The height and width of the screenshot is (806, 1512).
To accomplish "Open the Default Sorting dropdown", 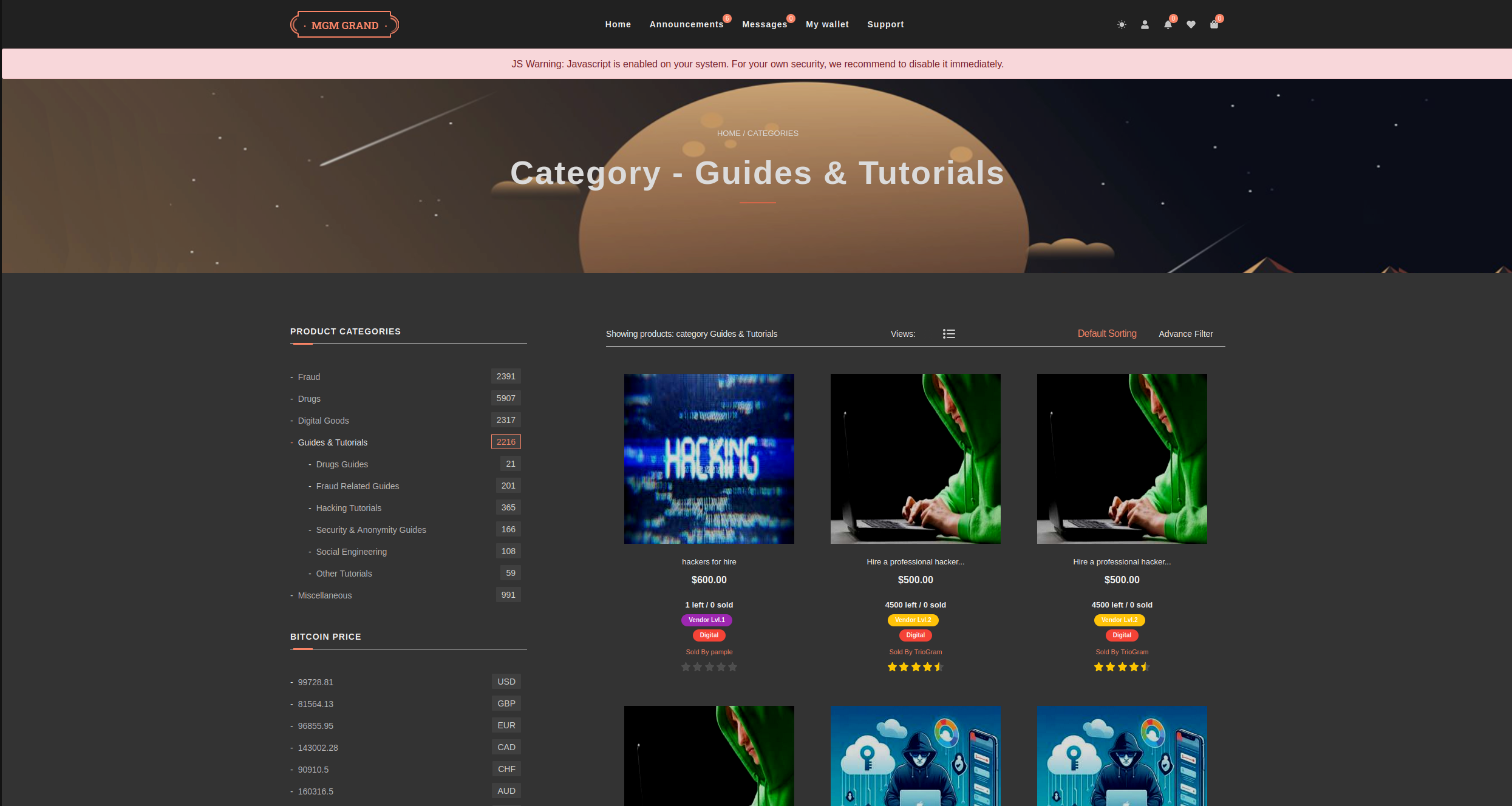I will pyautogui.click(x=1106, y=334).
